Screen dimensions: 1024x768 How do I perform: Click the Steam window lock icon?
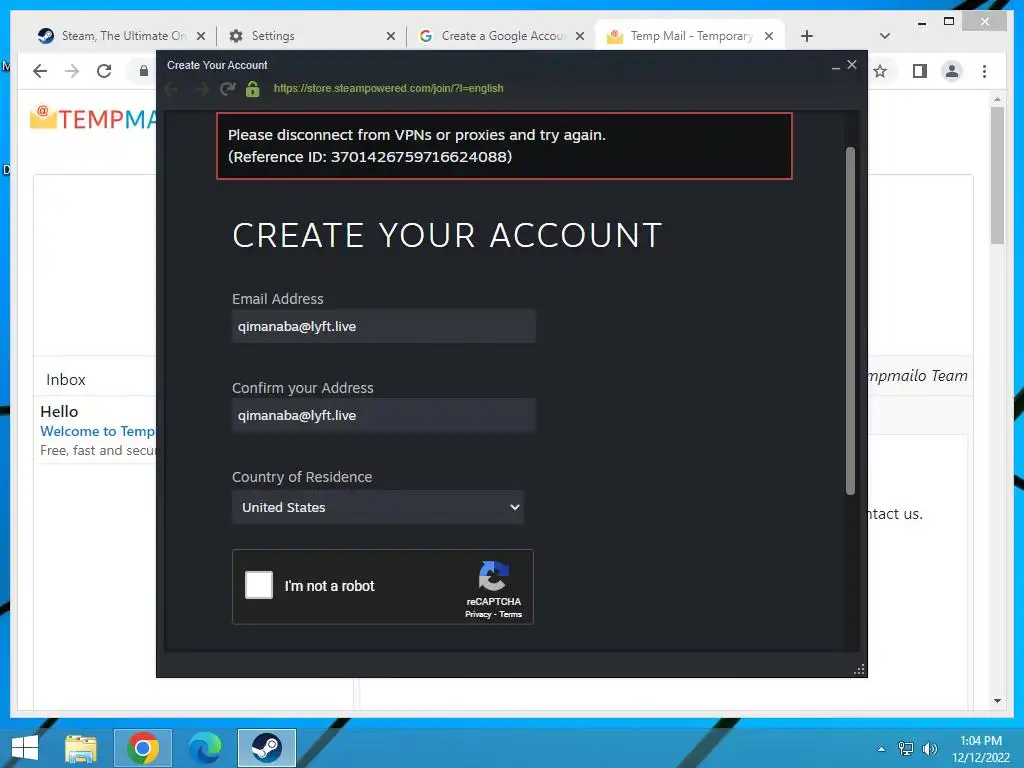(x=253, y=89)
